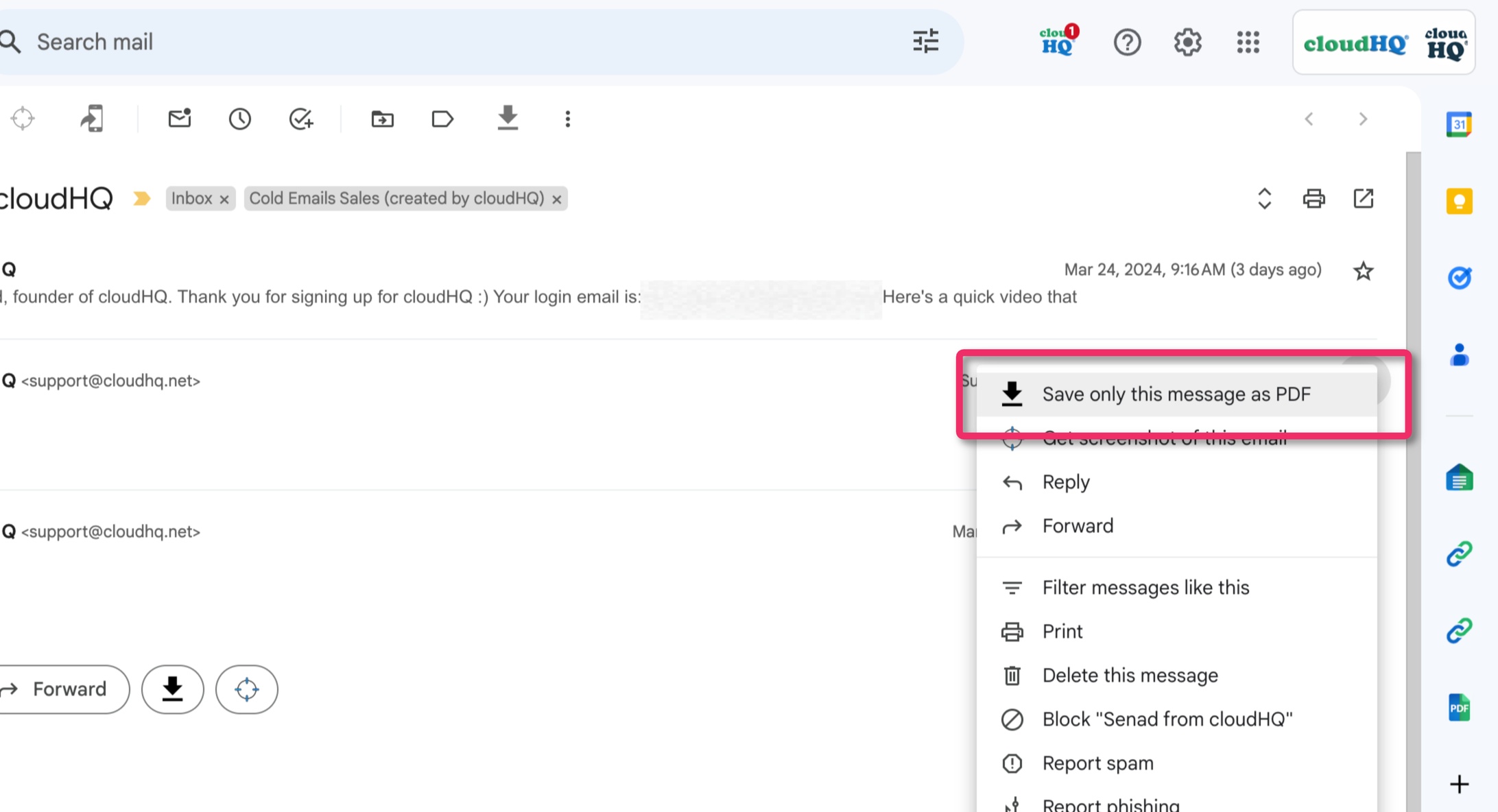Open conversation in a new window
This screenshot has height=812, width=1498.
pyautogui.click(x=1363, y=199)
